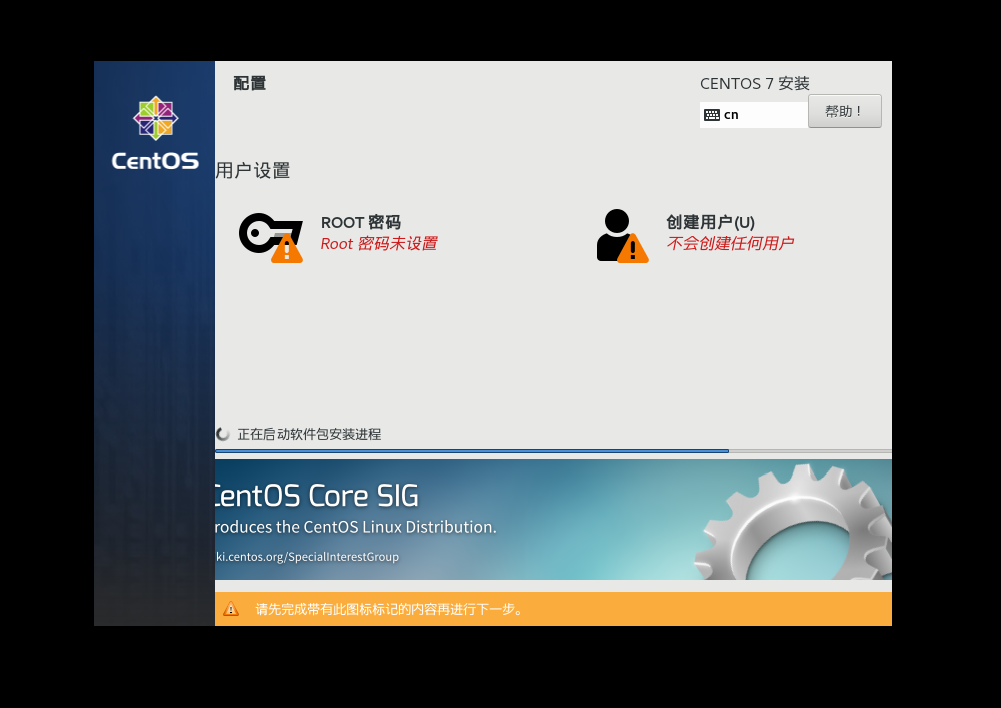This screenshot has height=708, width=1001.
Task: Click the spinning progress indicator icon
Action: pyautogui.click(x=223, y=434)
